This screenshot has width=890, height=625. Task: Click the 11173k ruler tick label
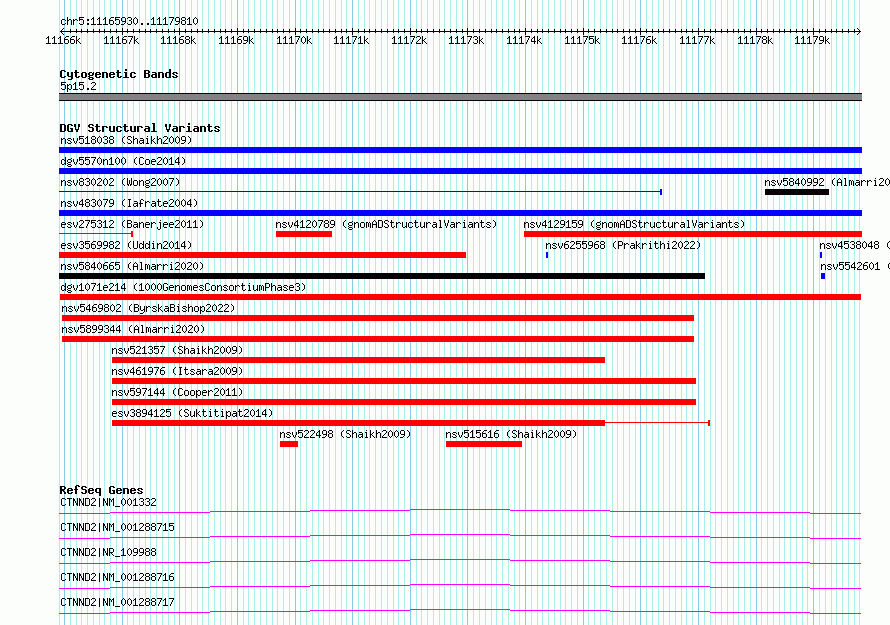(466, 40)
